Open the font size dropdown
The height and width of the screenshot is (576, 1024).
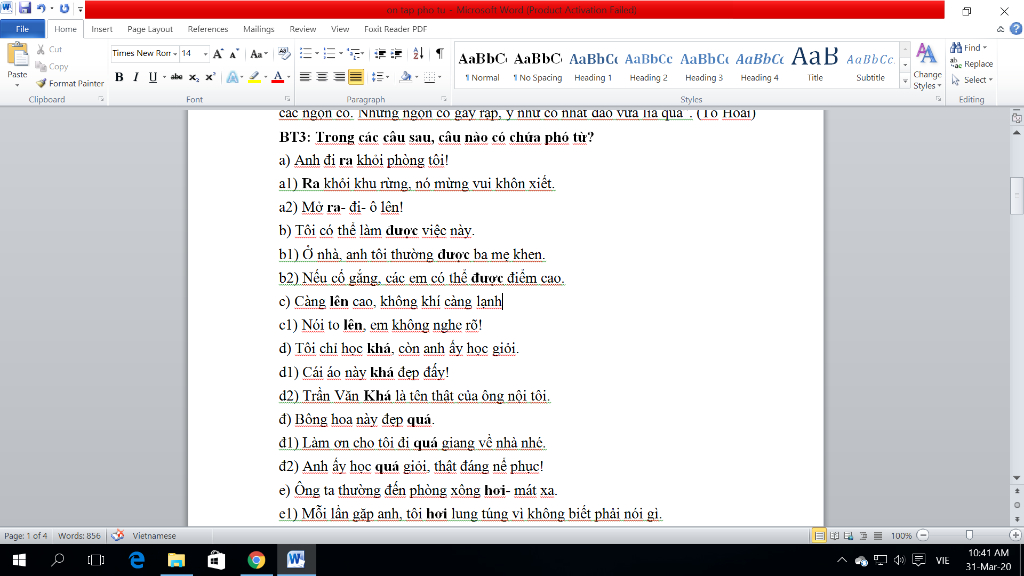205,54
